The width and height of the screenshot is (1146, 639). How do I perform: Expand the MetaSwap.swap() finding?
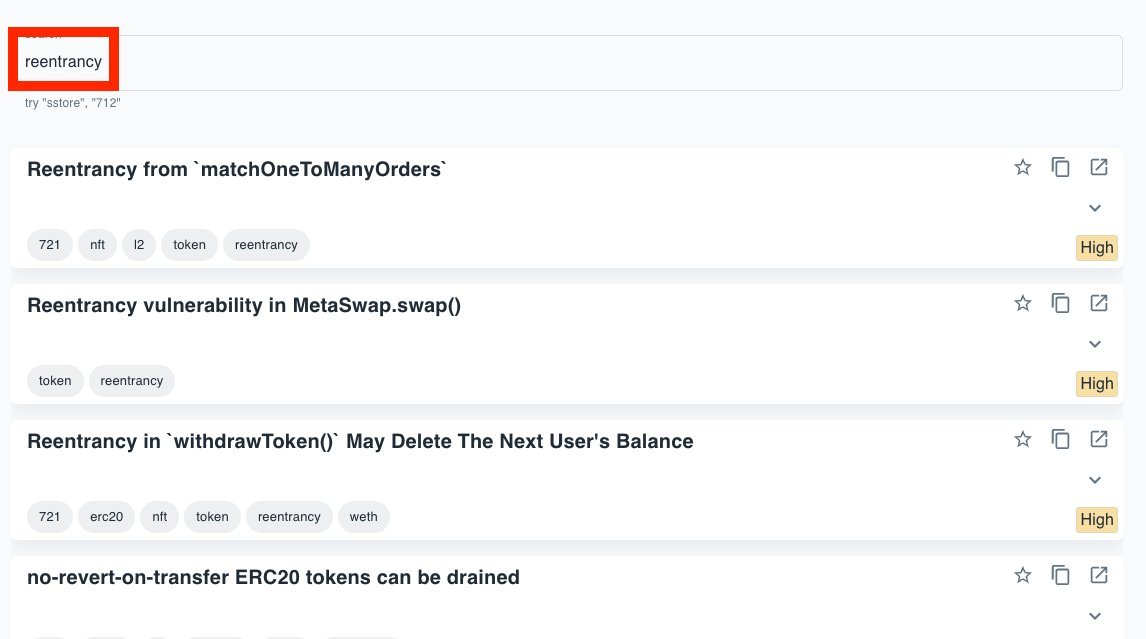tap(1095, 344)
